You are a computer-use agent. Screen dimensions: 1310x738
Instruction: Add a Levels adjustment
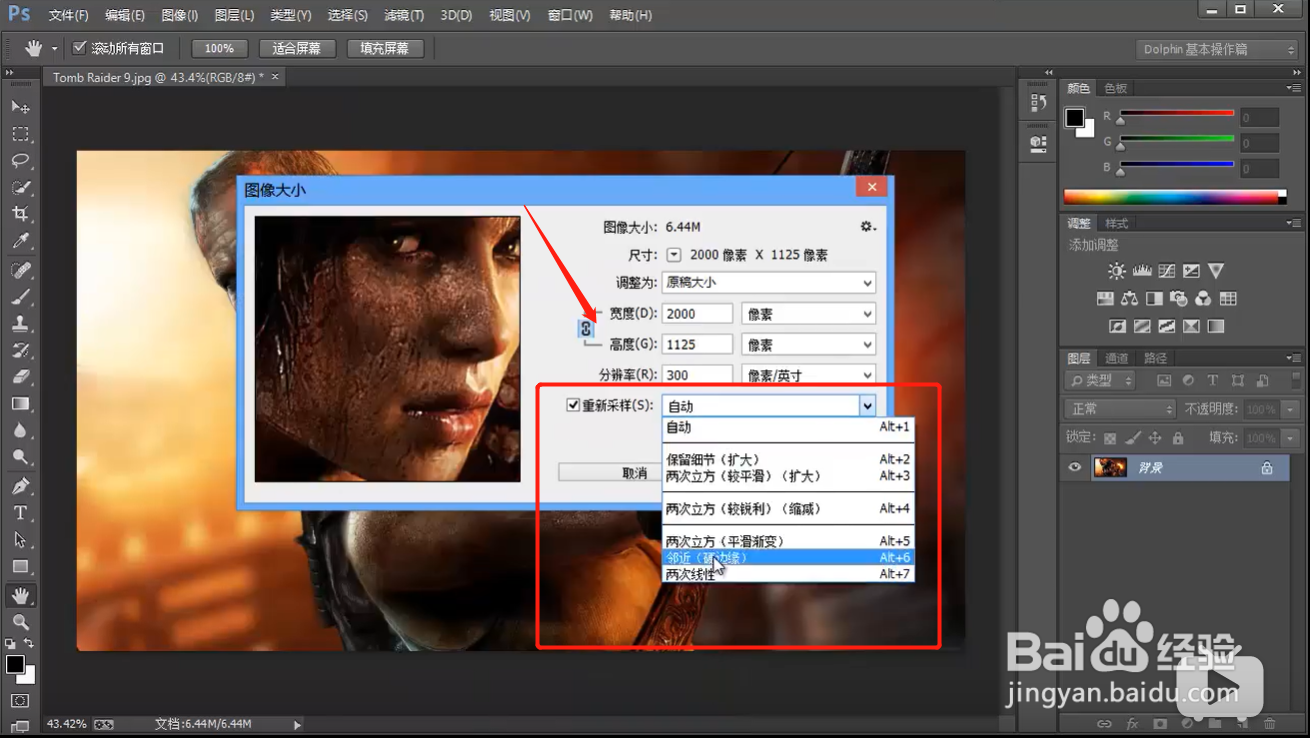[1142, 271]
